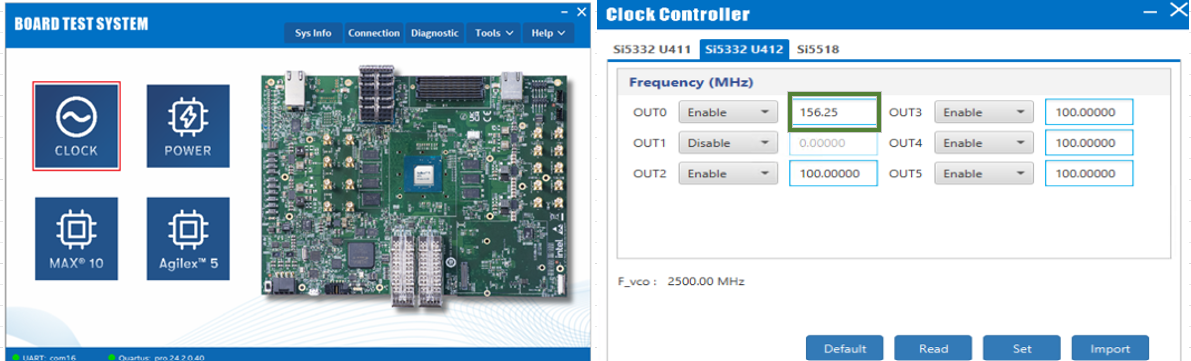Image resolution: width=1191 pixels, height=361 pixels.
Task: Switch to the Si5518 tab
Action: [817, 49]
